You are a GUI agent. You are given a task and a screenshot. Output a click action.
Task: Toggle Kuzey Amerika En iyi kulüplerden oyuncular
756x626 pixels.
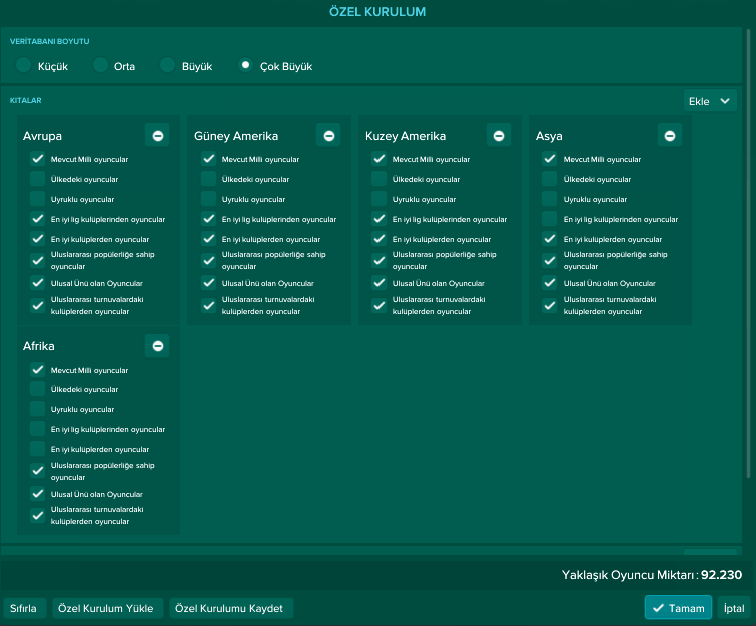coord(379,239)
